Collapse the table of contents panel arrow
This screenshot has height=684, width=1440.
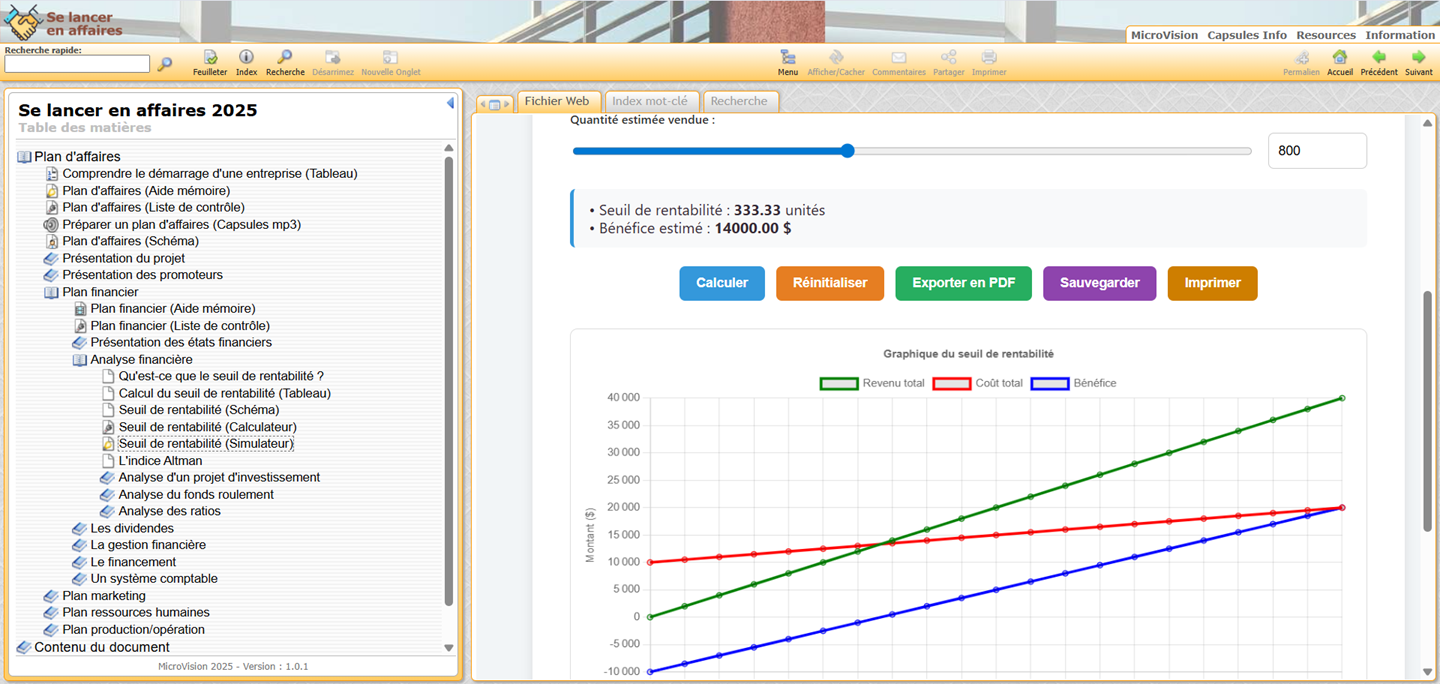(450, 103)
